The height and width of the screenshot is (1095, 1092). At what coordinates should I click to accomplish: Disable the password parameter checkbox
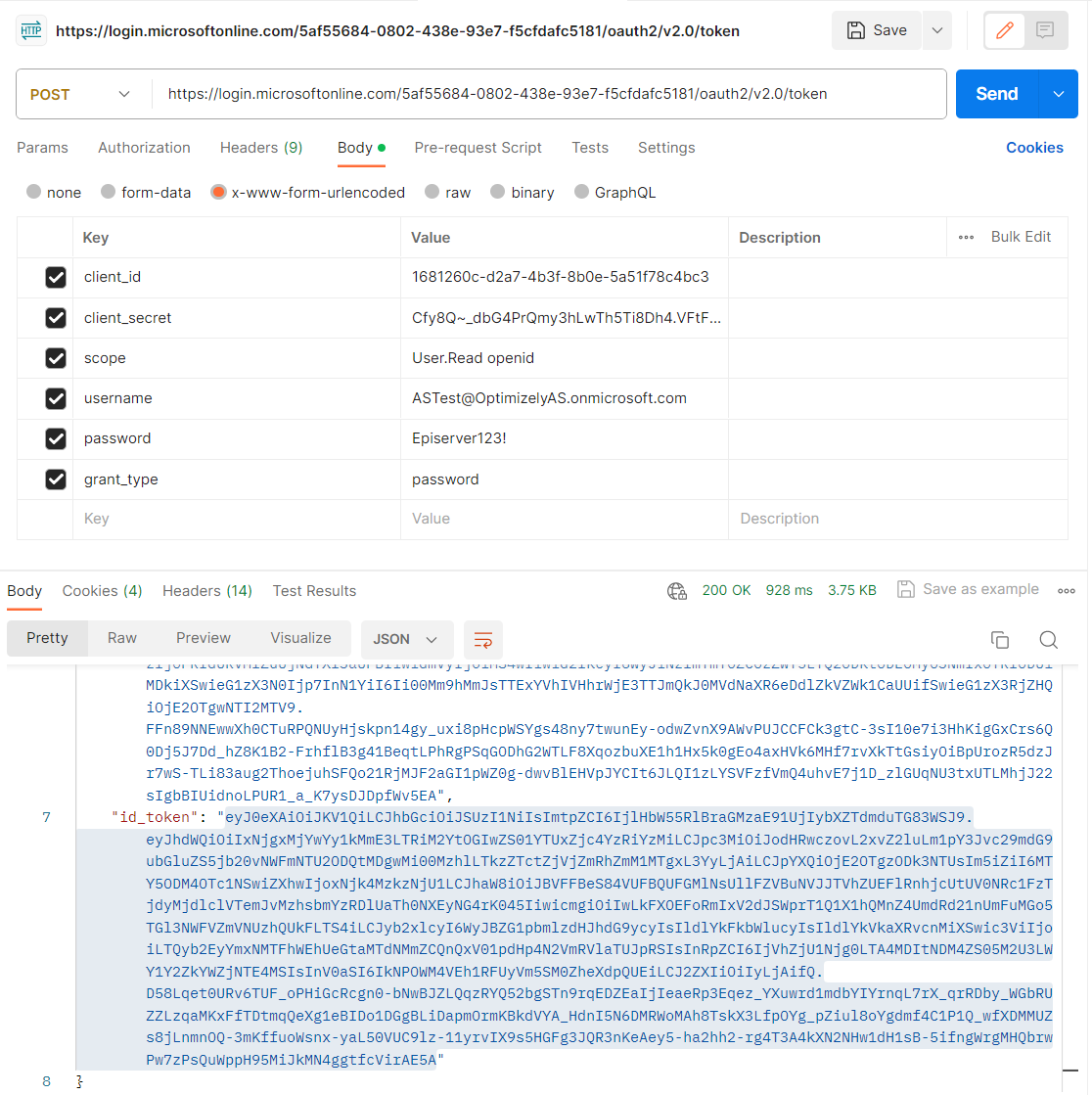click(56, 438)
